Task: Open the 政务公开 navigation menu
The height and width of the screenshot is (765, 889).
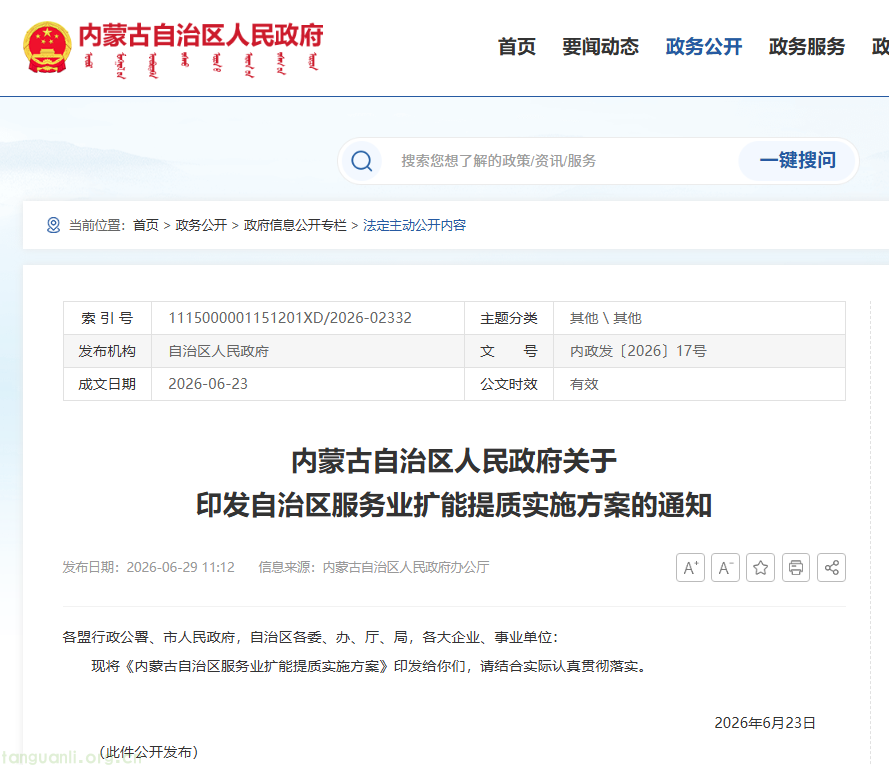Action: [x=704, y=47]
